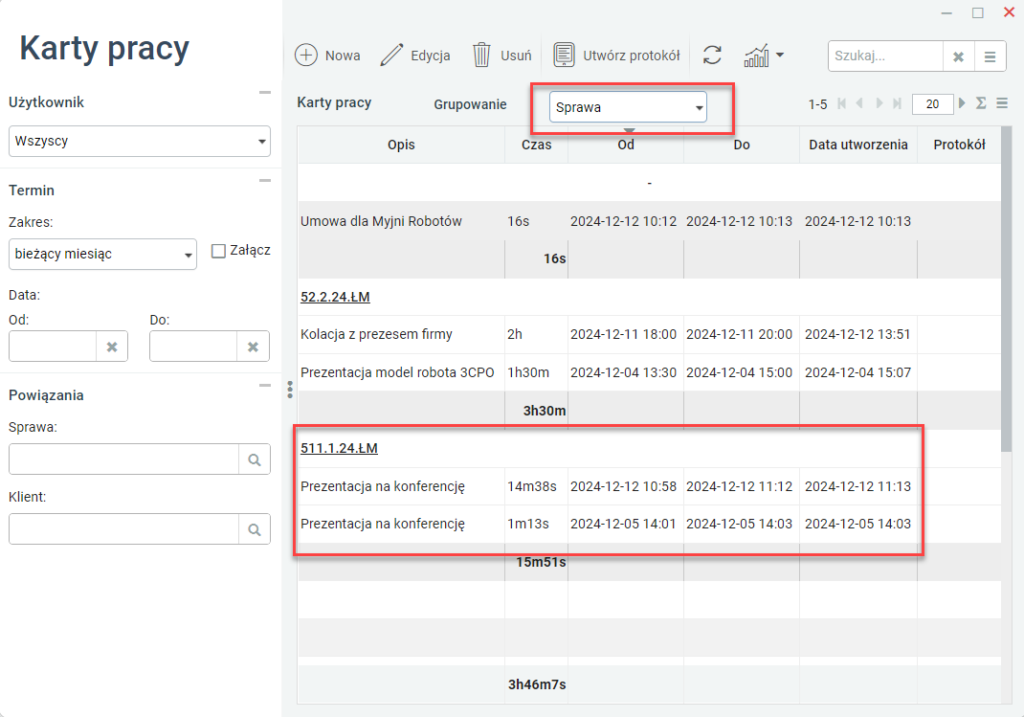Click the Klient input field
This screenshot has height=717, width=1024.
coord(124,530)
